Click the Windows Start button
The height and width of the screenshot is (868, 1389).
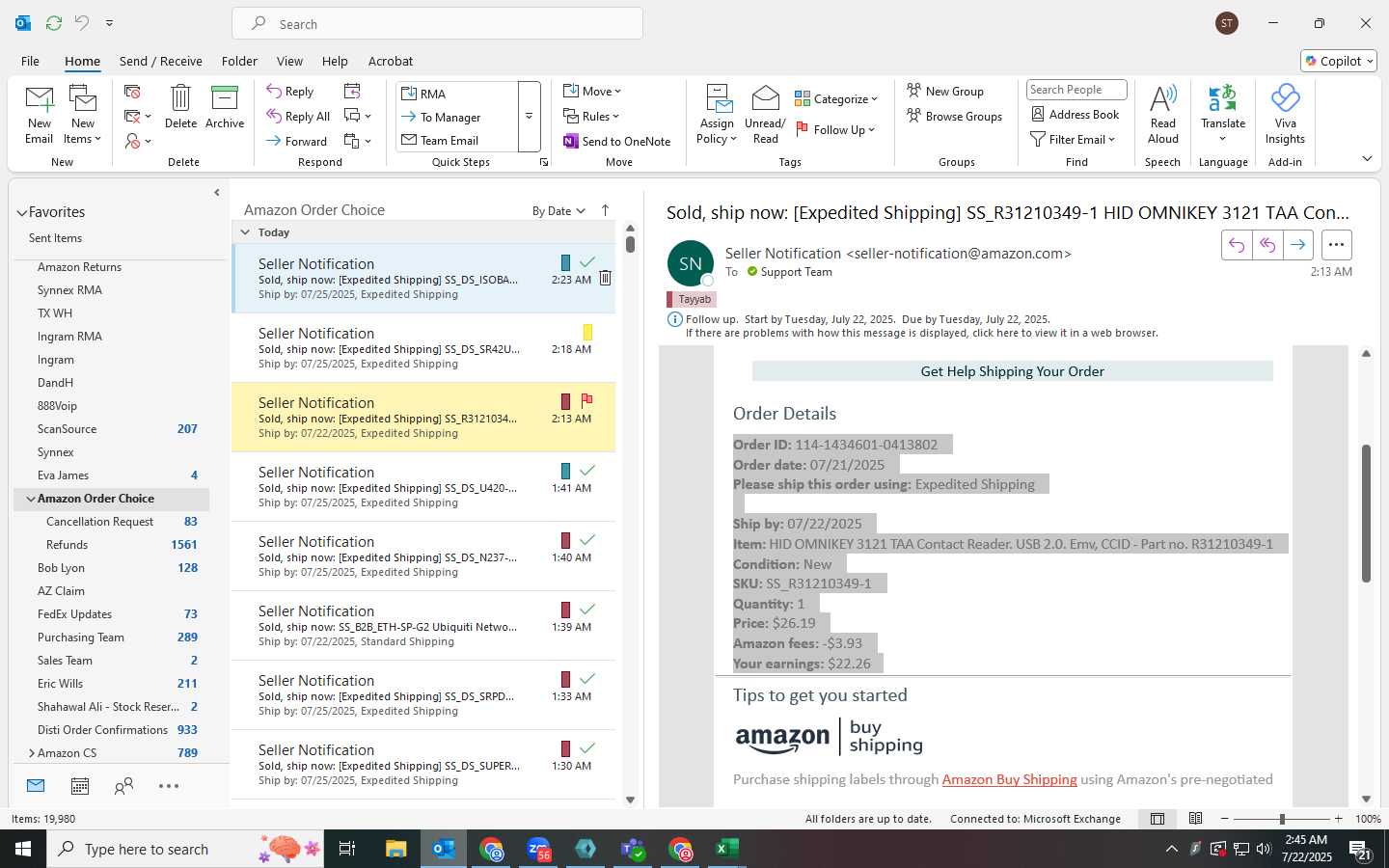coord(23,849)
